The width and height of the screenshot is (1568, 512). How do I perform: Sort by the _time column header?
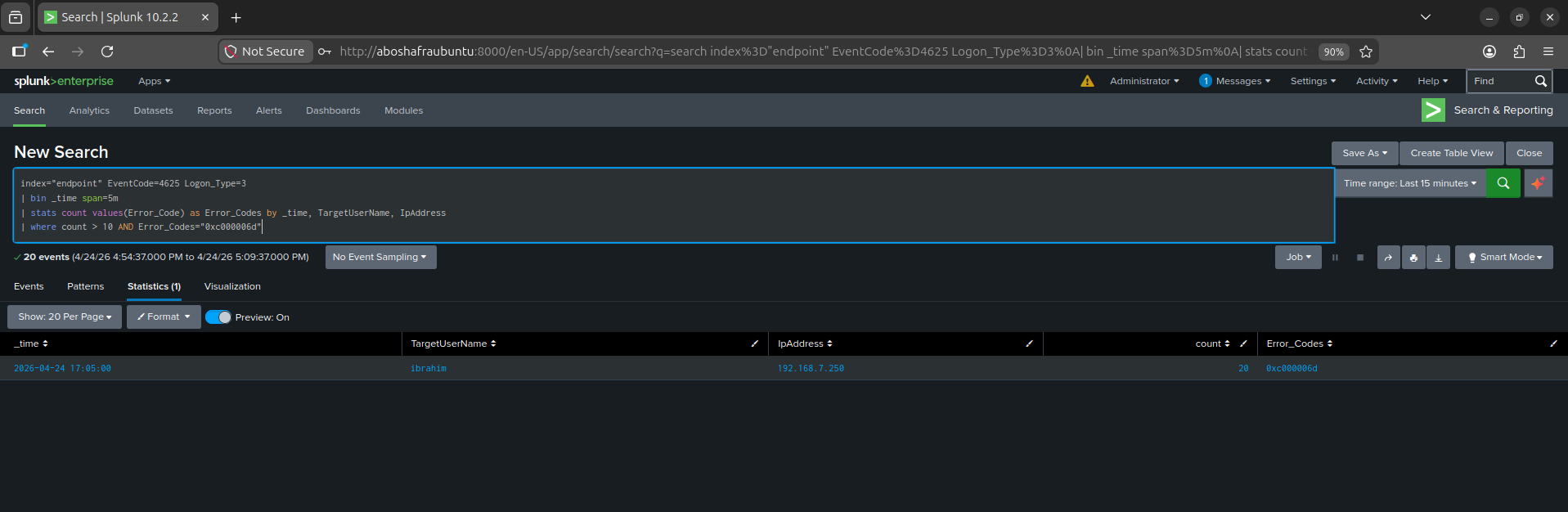[x=31, y=344]
